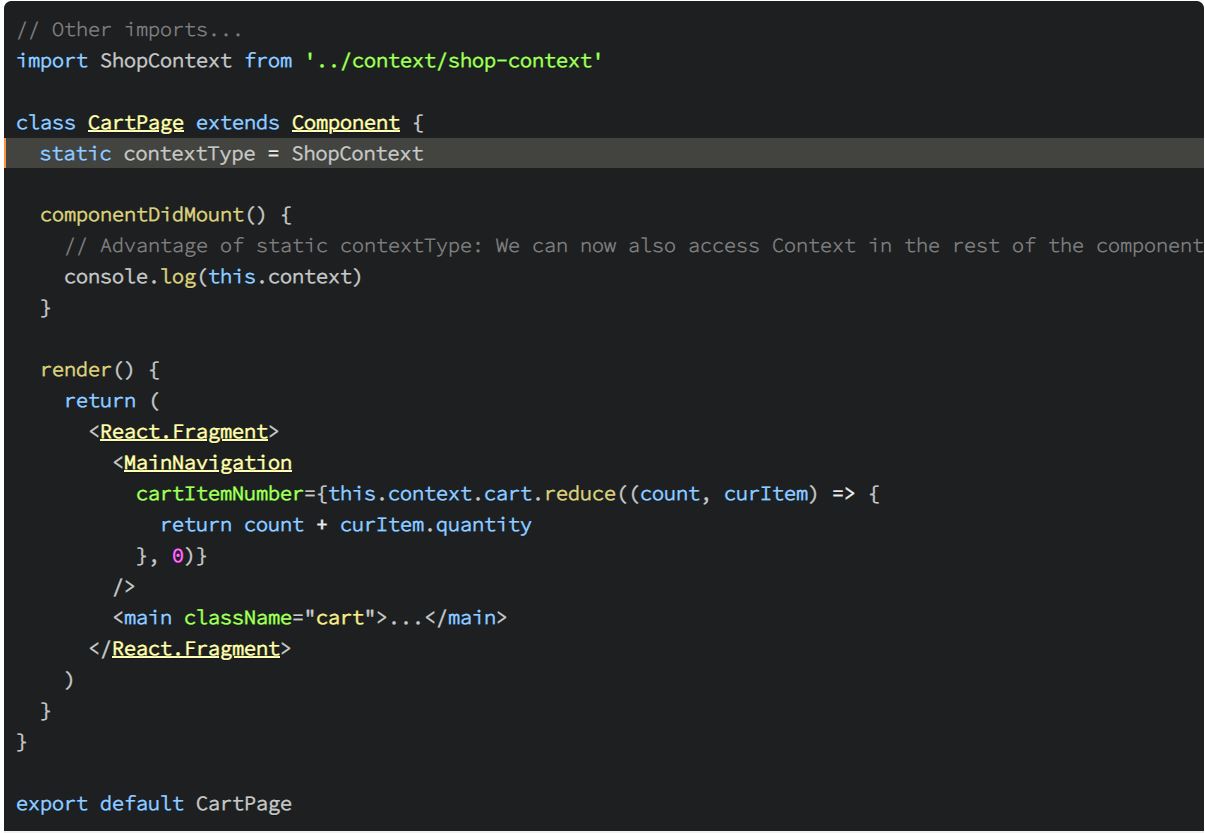
Task: Click the closing React.Fragment tag
Action: click(x=197, y=648)
